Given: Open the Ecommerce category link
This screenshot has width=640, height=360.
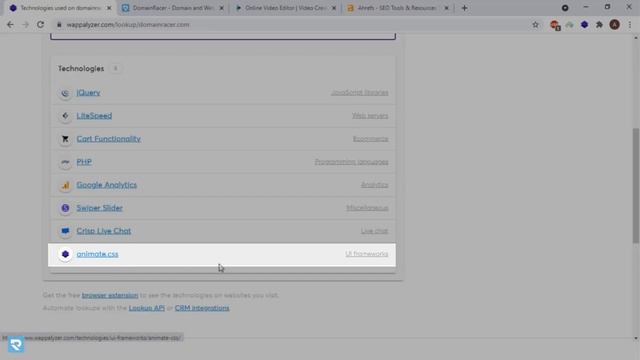Looking at the screenshot, I should pos(371,139).
